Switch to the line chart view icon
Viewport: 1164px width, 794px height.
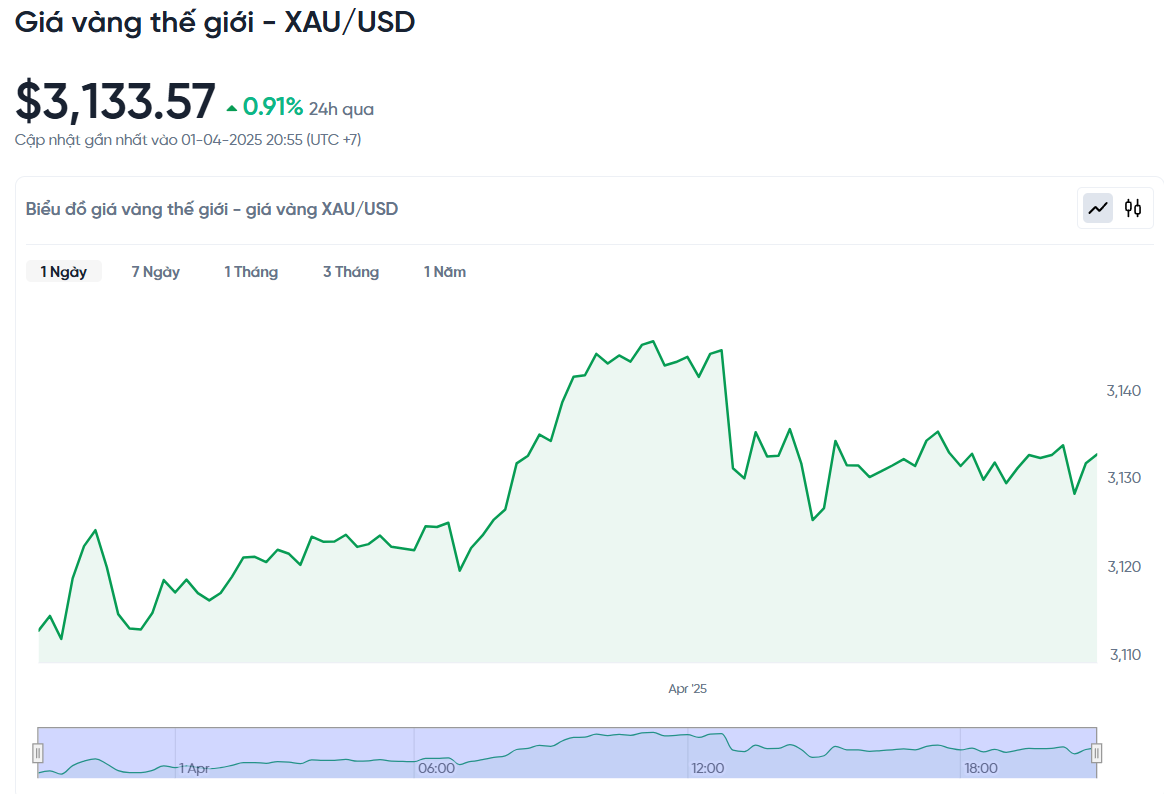(1098, 209)
